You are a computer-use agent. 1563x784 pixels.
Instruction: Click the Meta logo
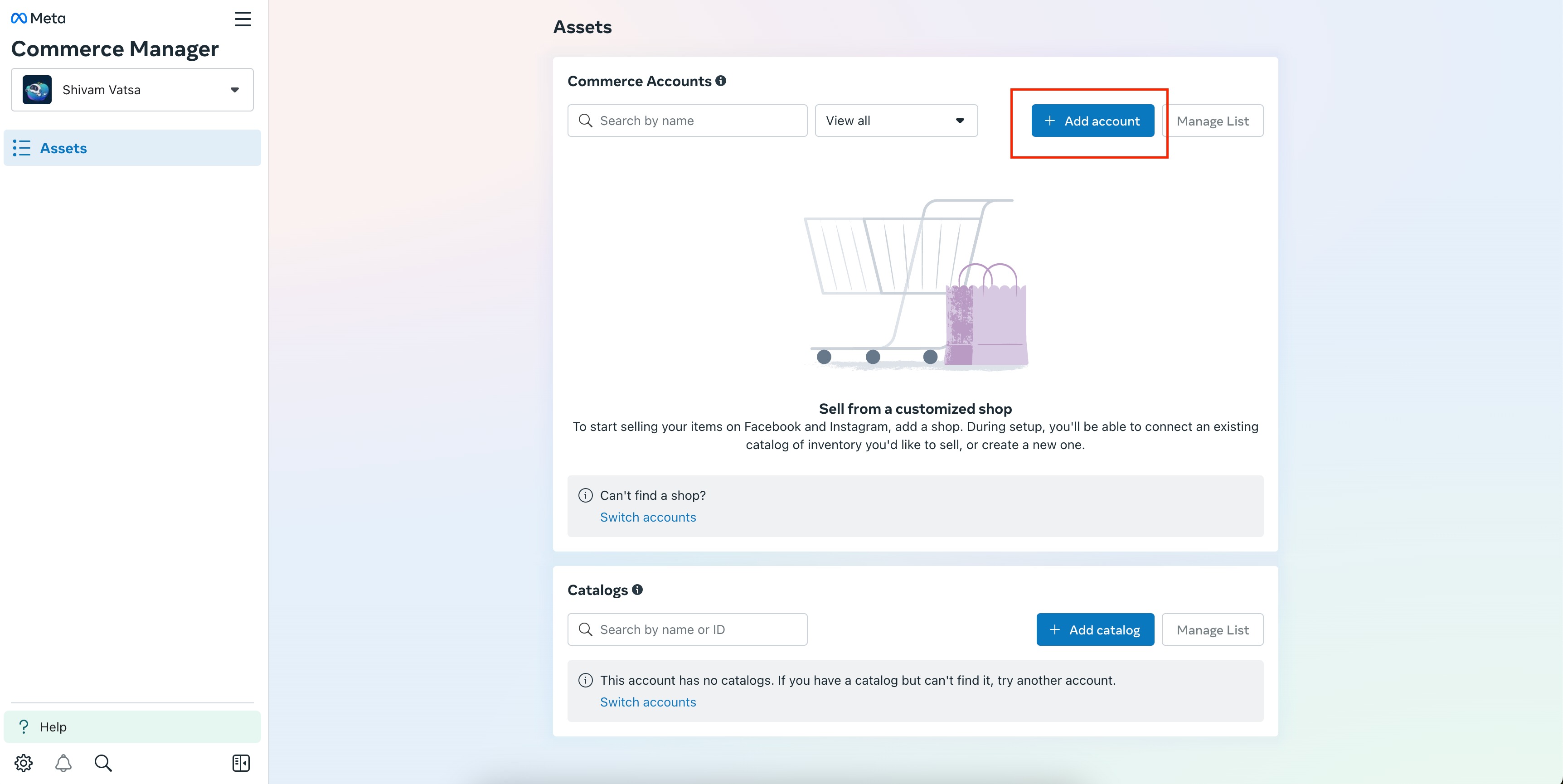click(38, 18)
